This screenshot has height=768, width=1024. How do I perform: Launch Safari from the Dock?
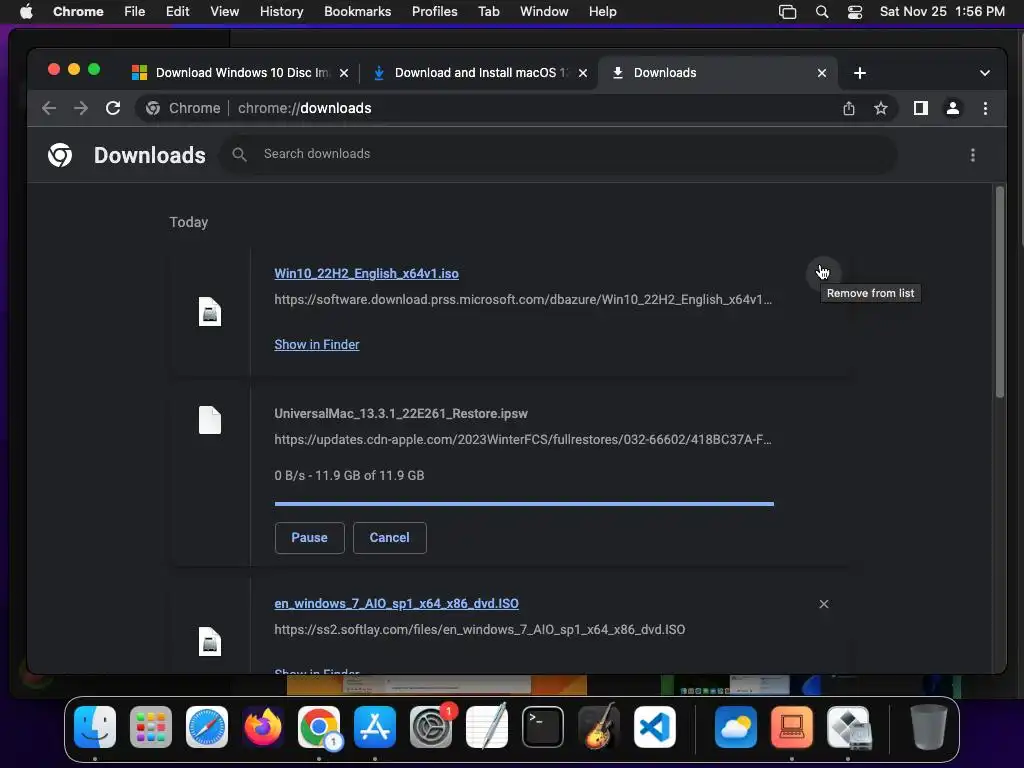pyautogui.click(x=207, y=727)
